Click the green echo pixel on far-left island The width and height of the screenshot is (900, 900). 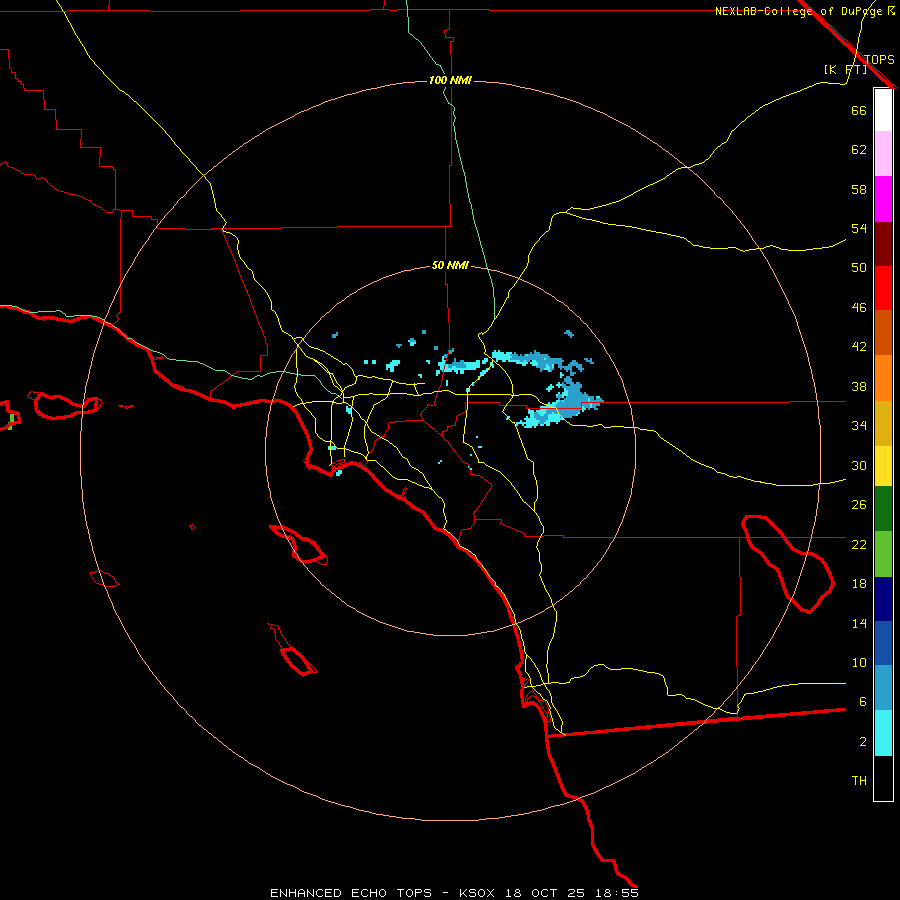coord(11,421)
